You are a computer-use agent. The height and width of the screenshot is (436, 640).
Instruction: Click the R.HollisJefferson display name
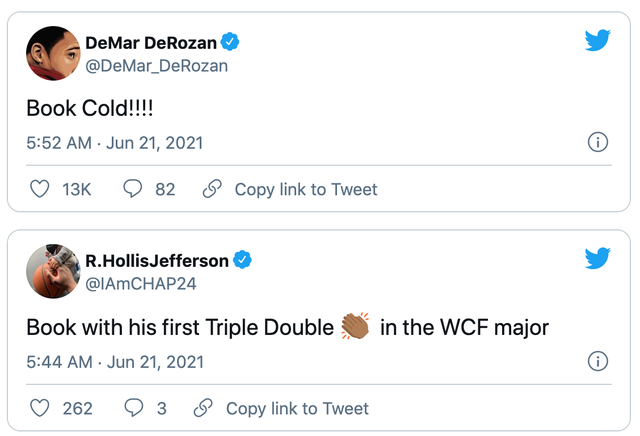pos(156,260)
